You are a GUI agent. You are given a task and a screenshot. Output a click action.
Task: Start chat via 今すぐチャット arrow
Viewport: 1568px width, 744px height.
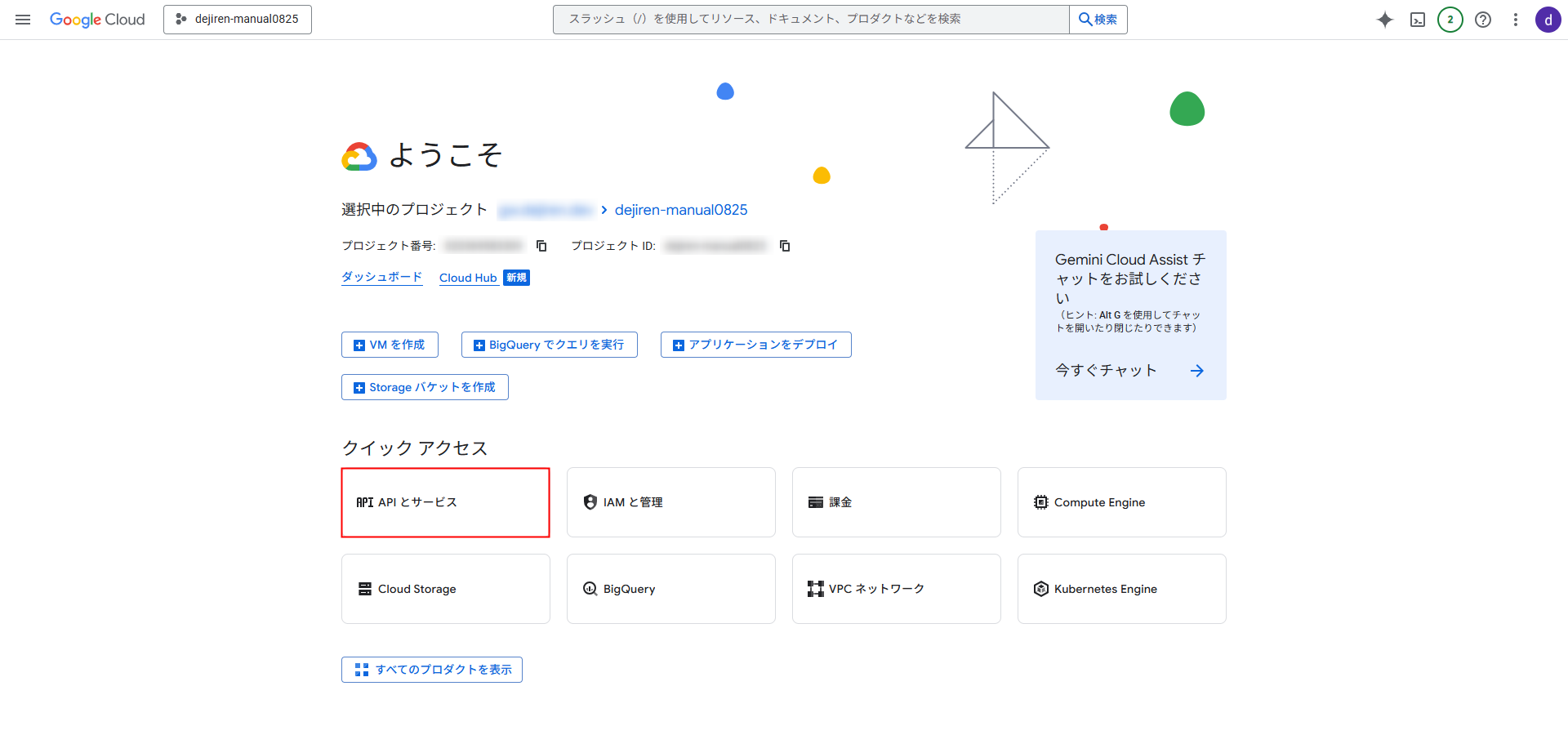click(1196, 371)
